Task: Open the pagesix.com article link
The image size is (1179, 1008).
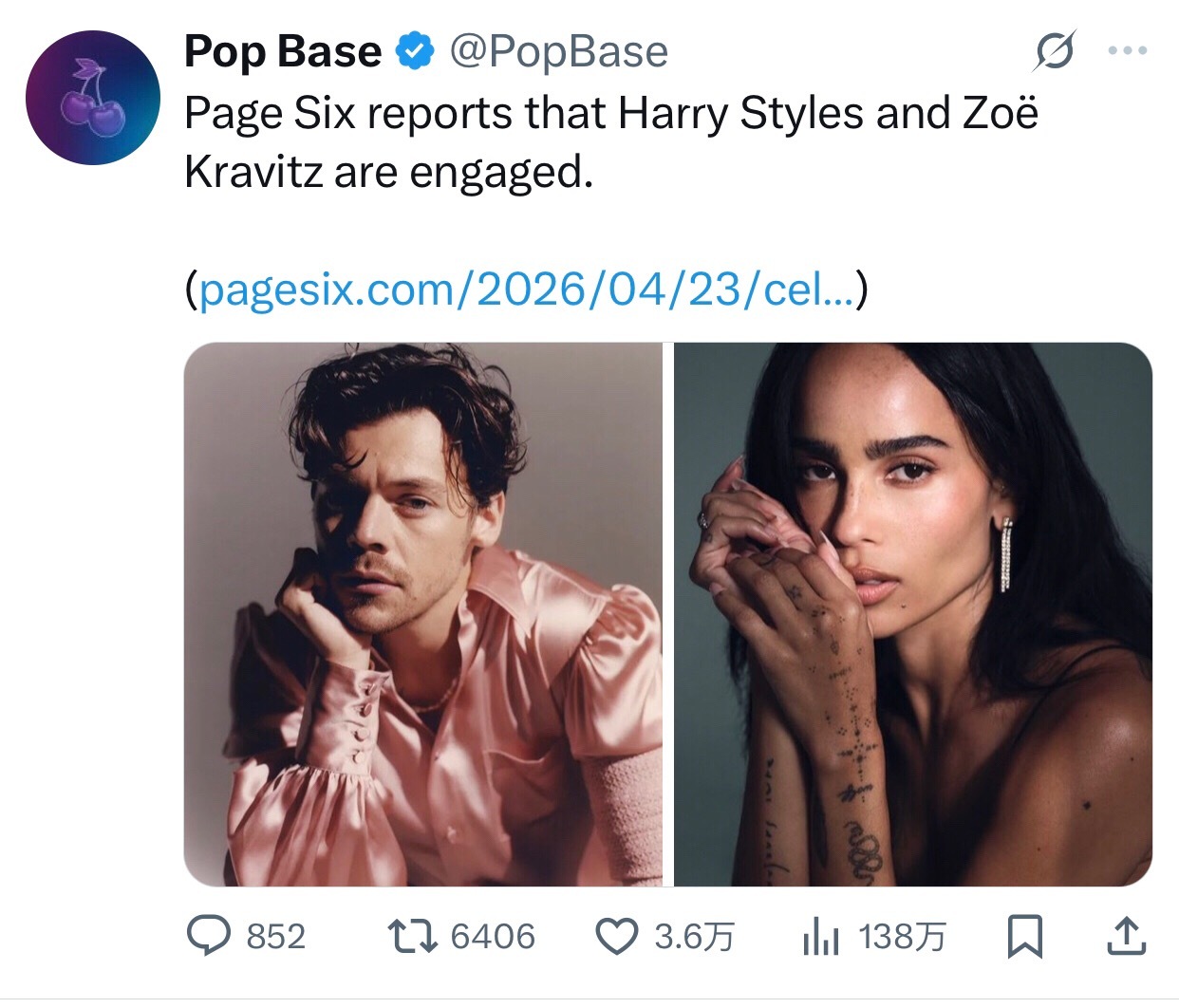Action: 527,289
